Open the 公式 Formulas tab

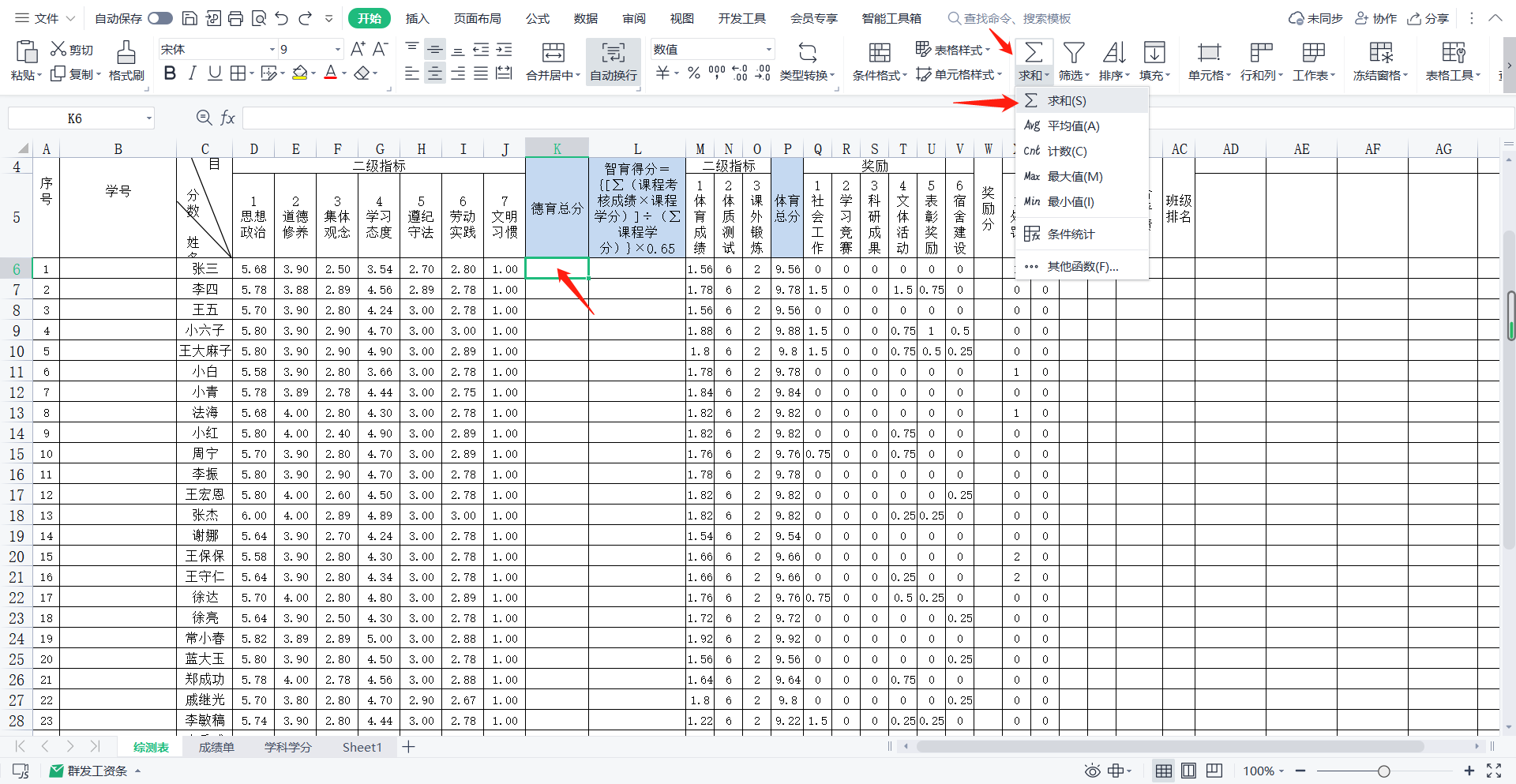pyautogui.click(x=538, y=18)
